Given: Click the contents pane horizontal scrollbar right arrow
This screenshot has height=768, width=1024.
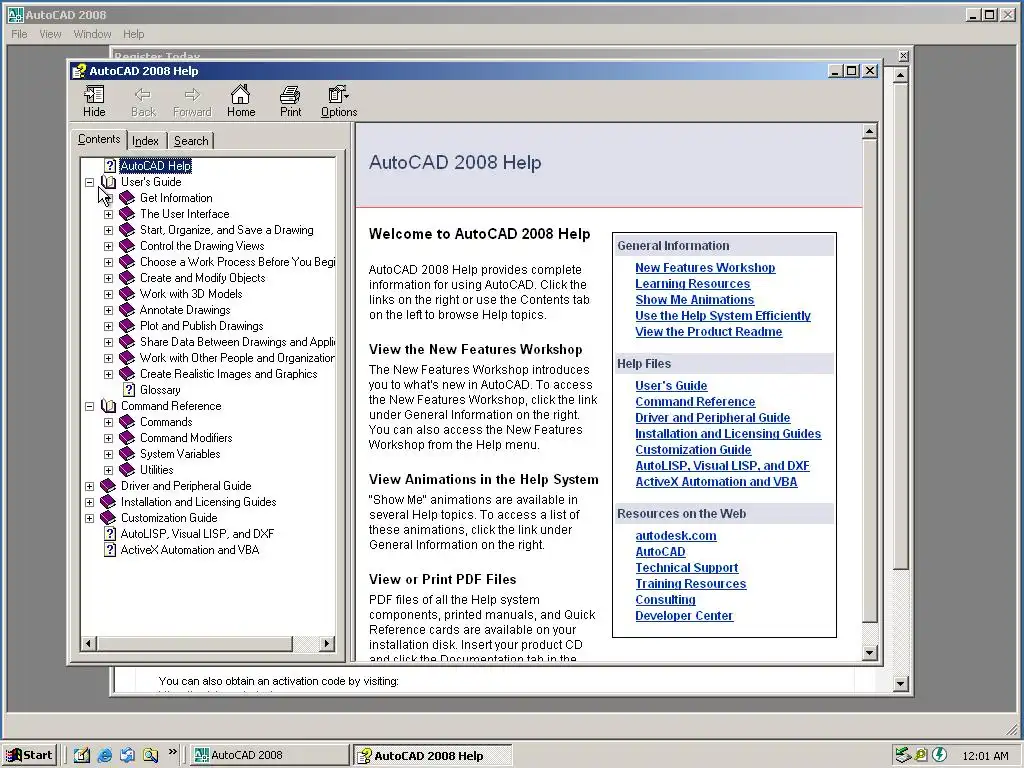Looking at the screenshot, I should [327, 644].
